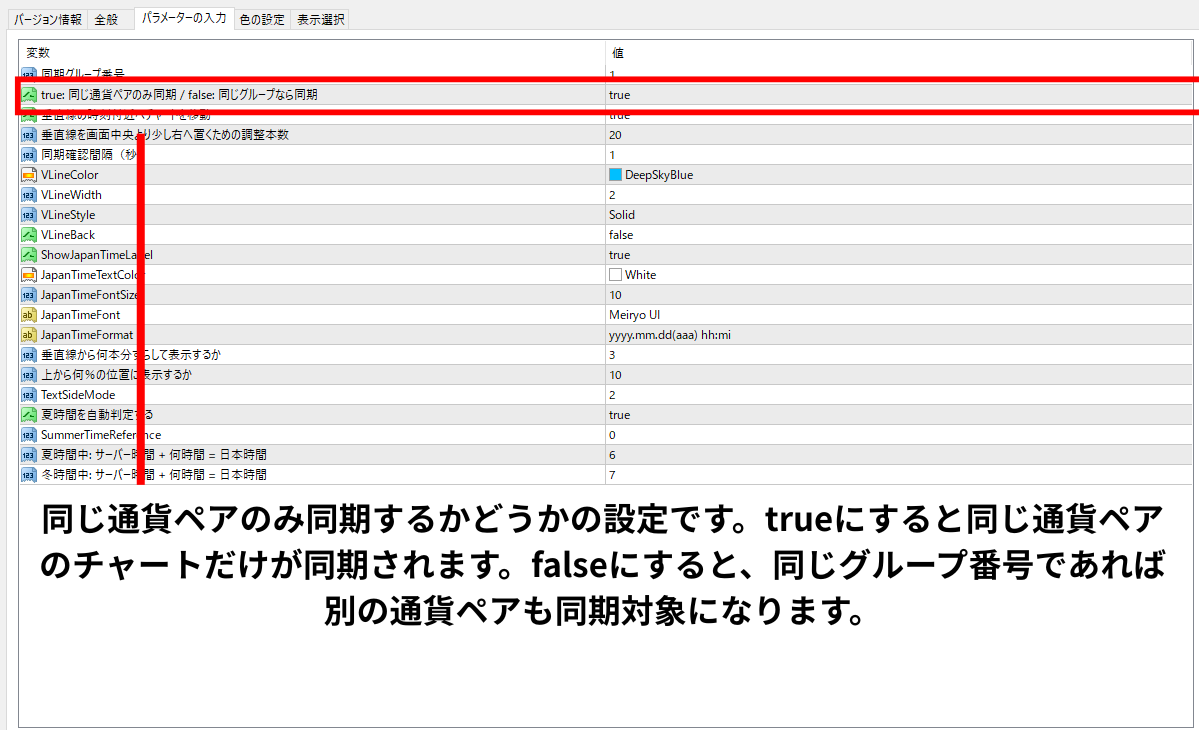
Task: Open the VLineStyle Solid dropdown value
Action: pos(622,215)
